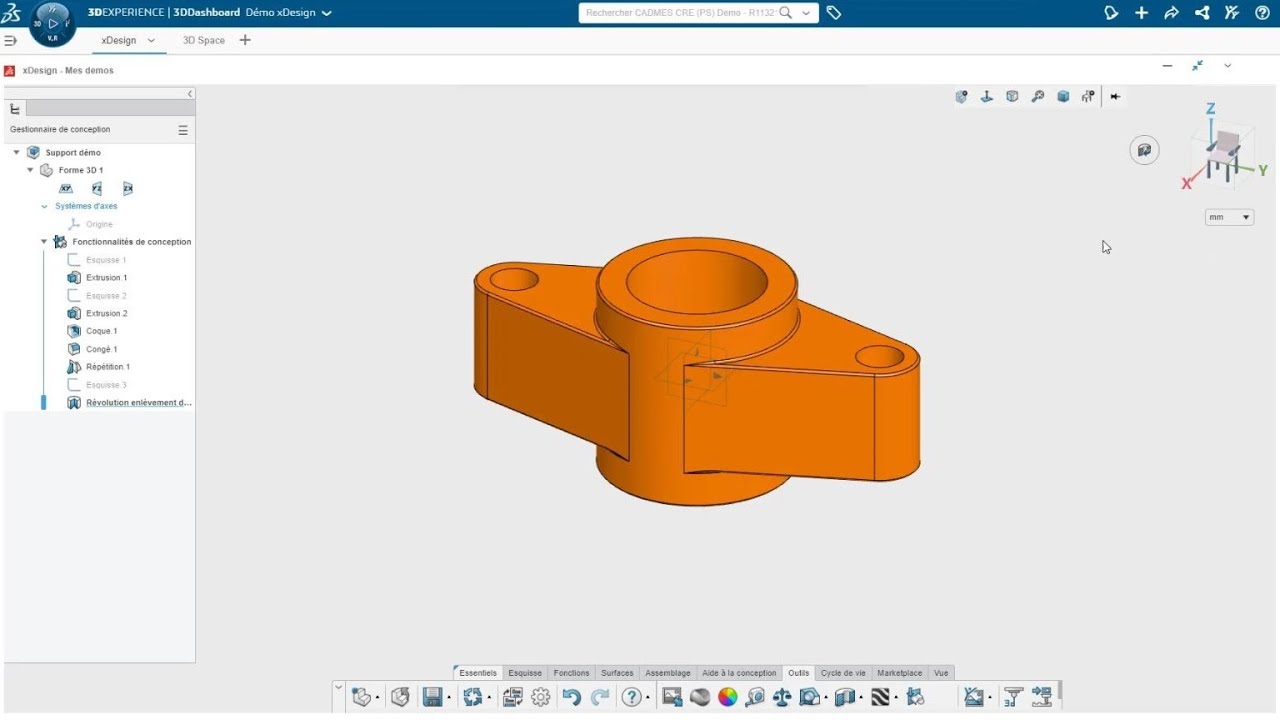Open the Fonctions ribbon tab
The width and height of the screenshot is (1280, 720).
tap(572, 673)
